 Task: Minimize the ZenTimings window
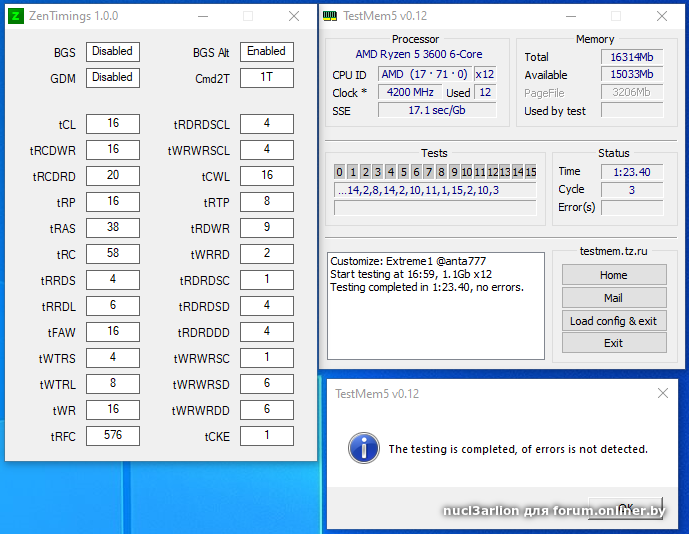203,16
